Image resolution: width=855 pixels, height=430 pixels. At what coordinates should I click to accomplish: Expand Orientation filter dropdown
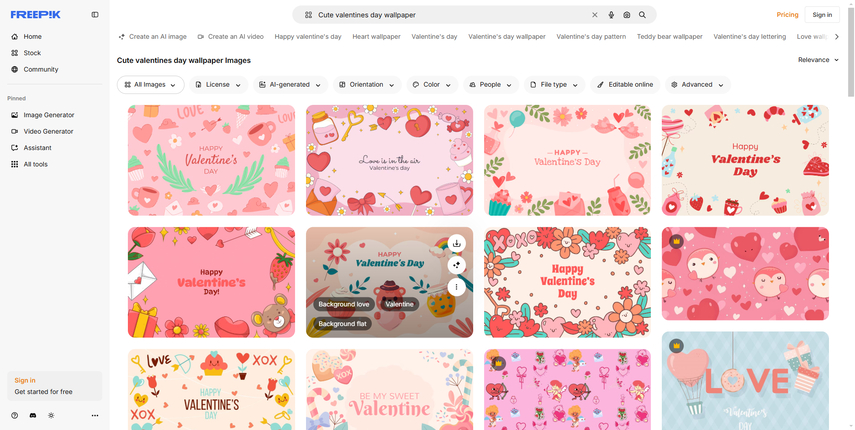coord(367,85)
